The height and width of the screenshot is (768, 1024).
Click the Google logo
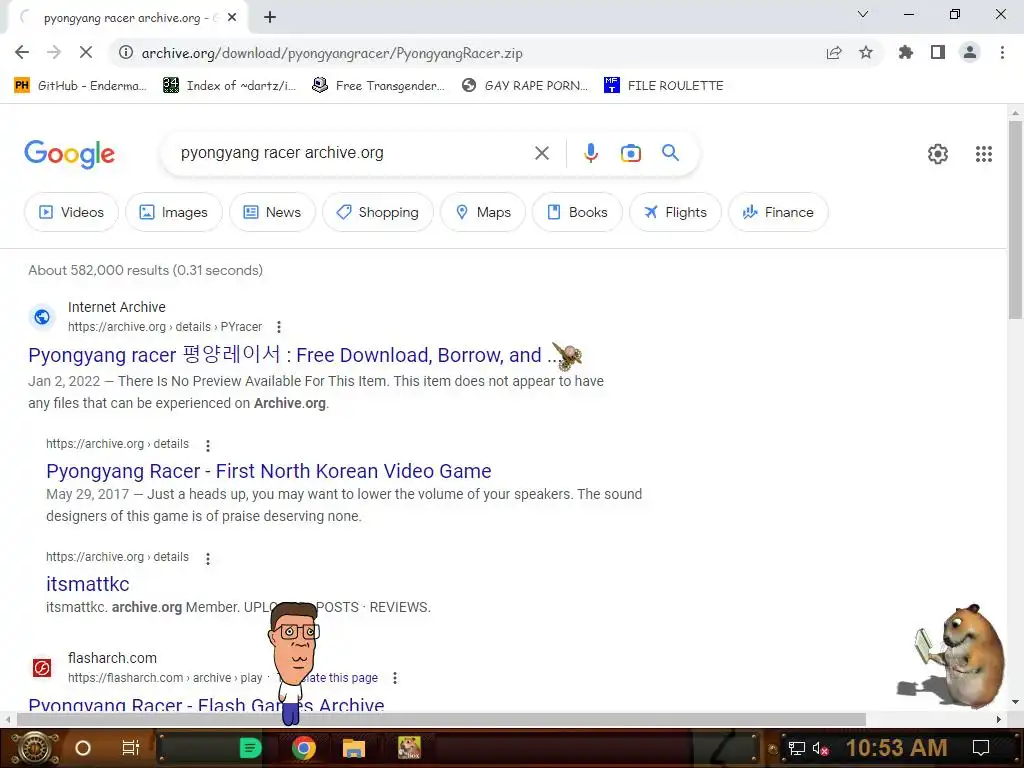pos(69,154)
